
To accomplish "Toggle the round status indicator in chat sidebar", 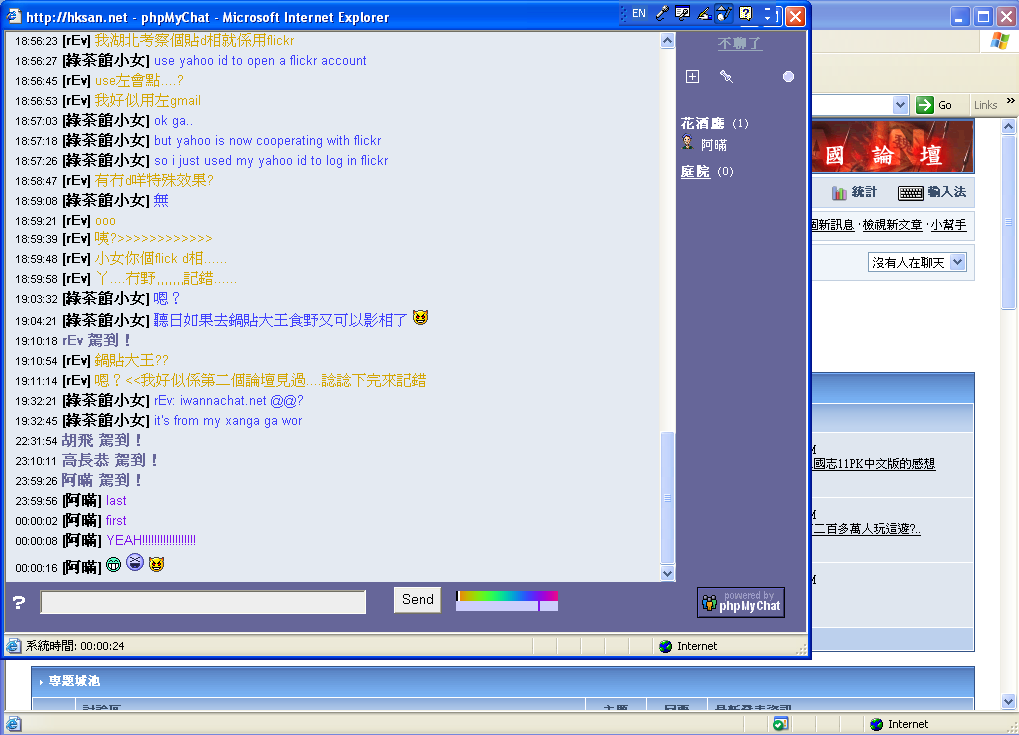I will 788,77.
